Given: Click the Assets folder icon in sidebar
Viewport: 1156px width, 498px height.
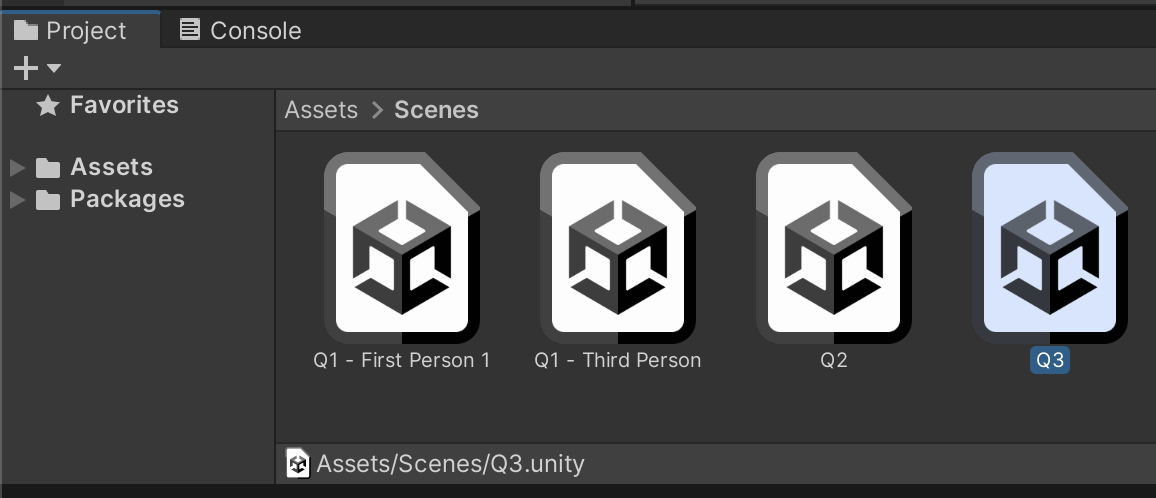Looking at the screenshot, I should click(48, 168).
